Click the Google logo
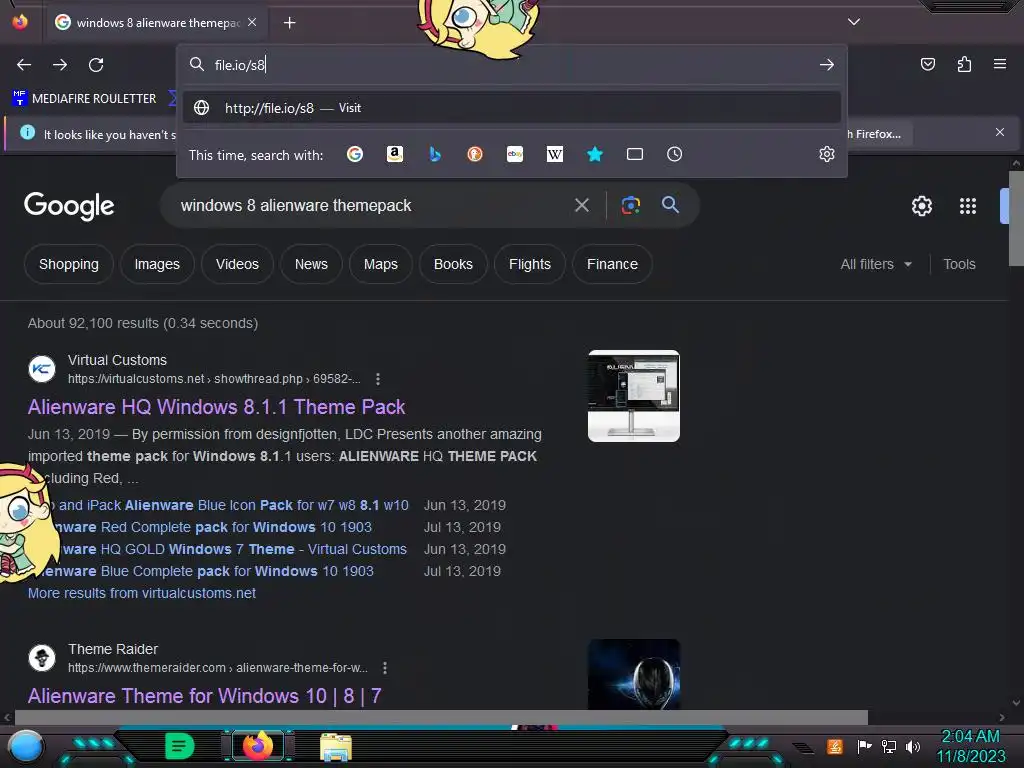1024x768 pixels. point(69,206)
